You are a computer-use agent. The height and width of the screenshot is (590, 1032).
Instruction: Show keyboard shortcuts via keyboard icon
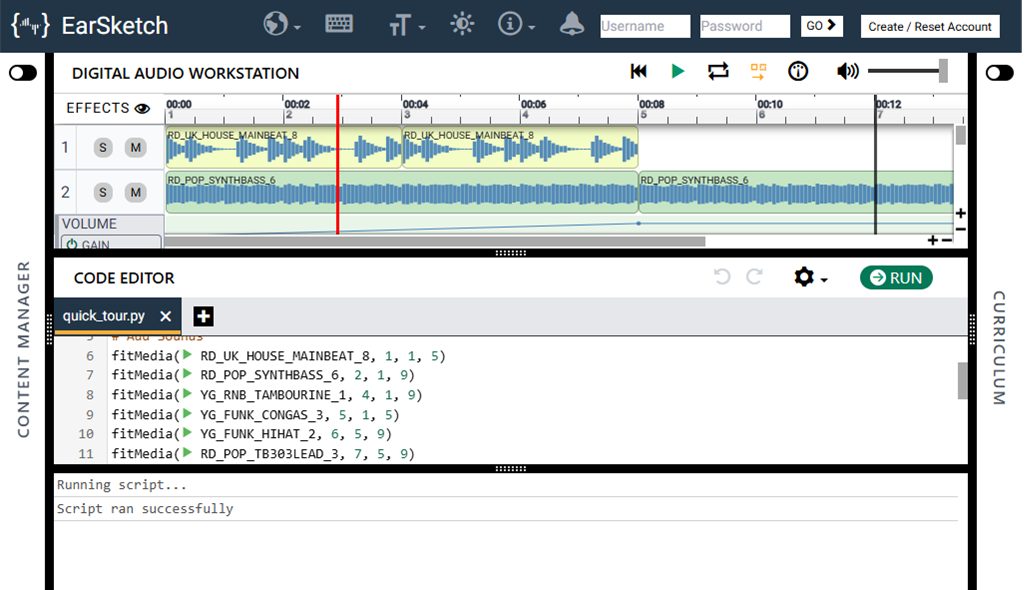click(x=339, y=24)
